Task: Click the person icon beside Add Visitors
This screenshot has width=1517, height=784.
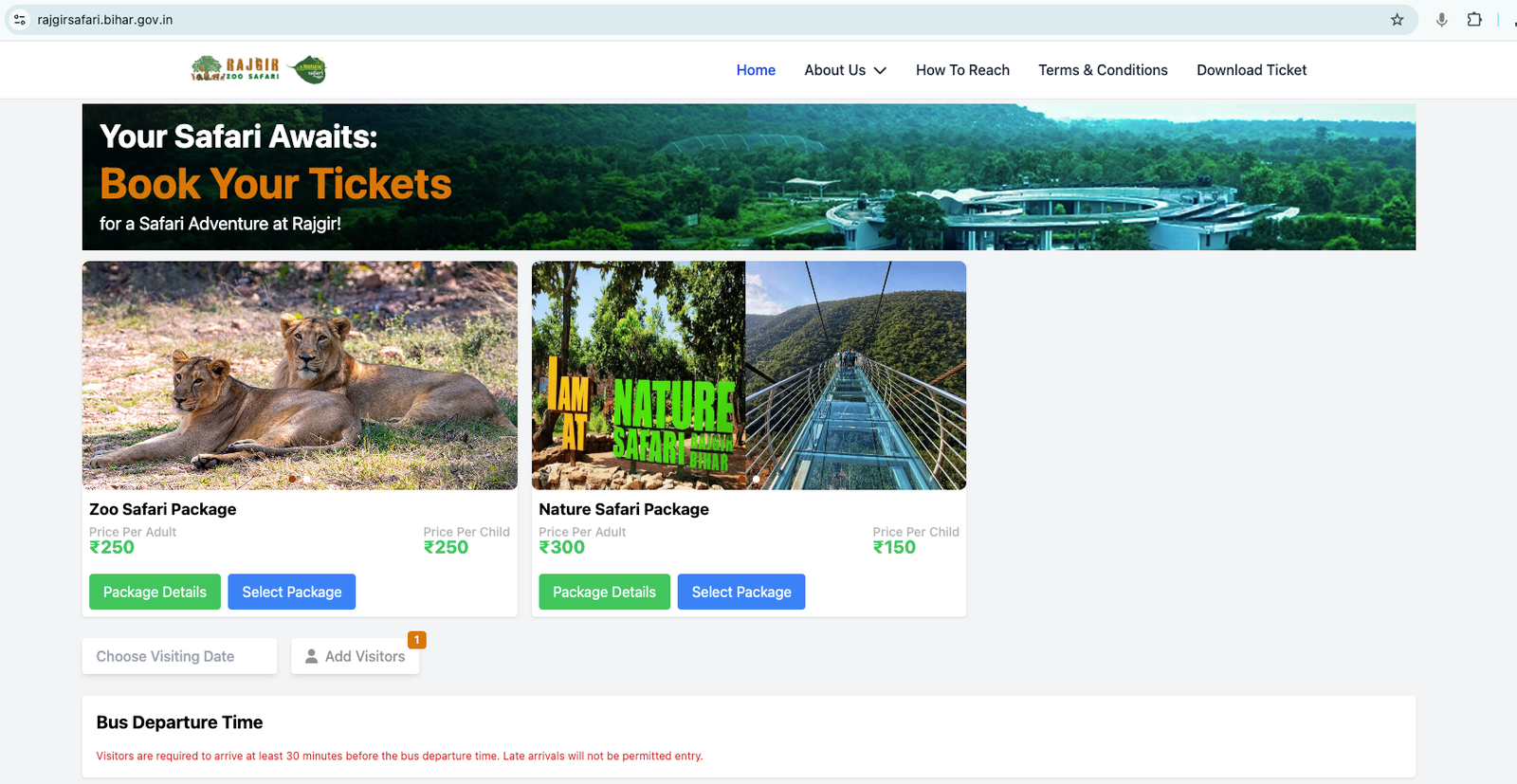Action: coord(311,656)
